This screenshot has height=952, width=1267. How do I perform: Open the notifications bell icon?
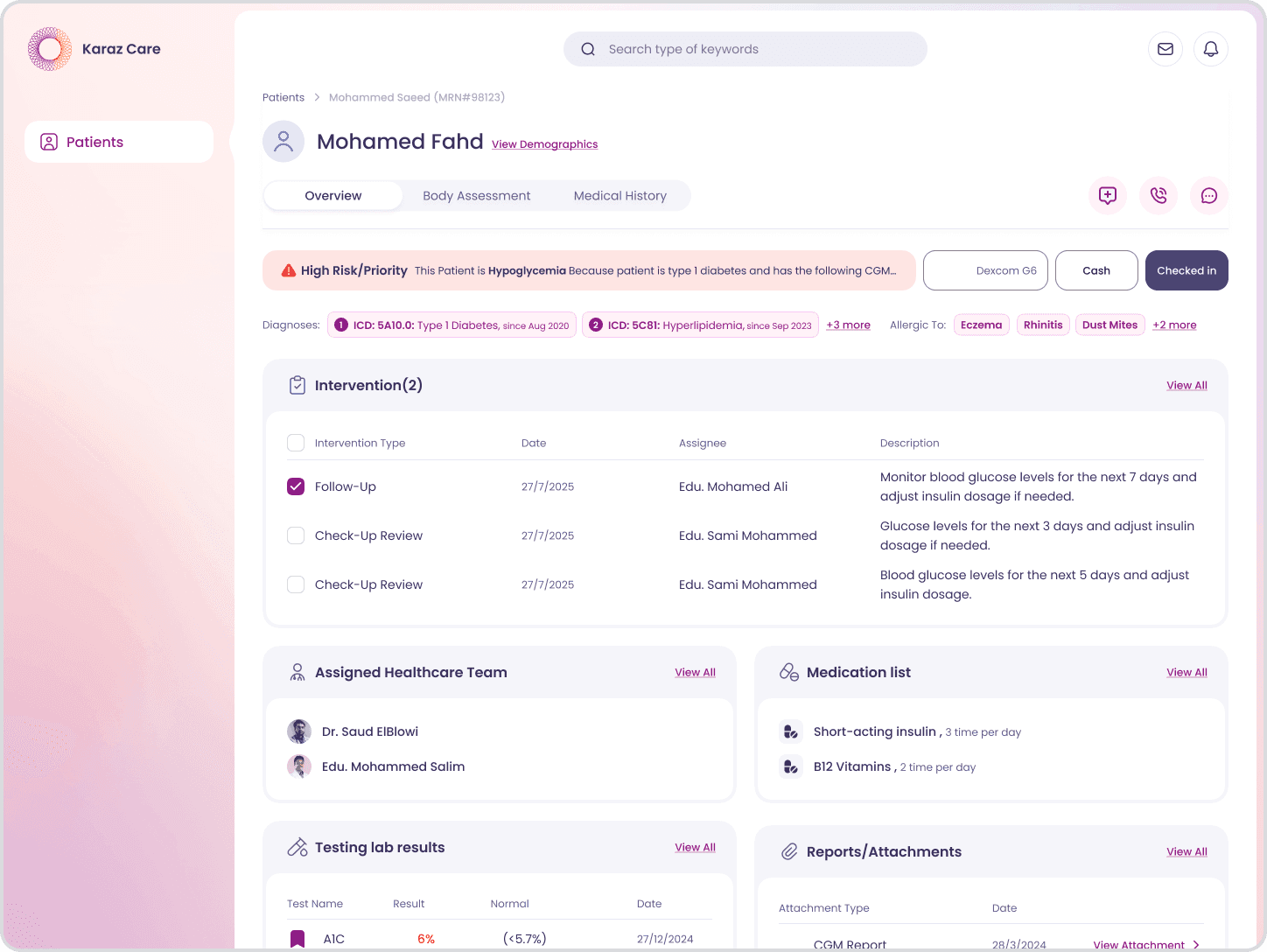tap(1211, 49)
